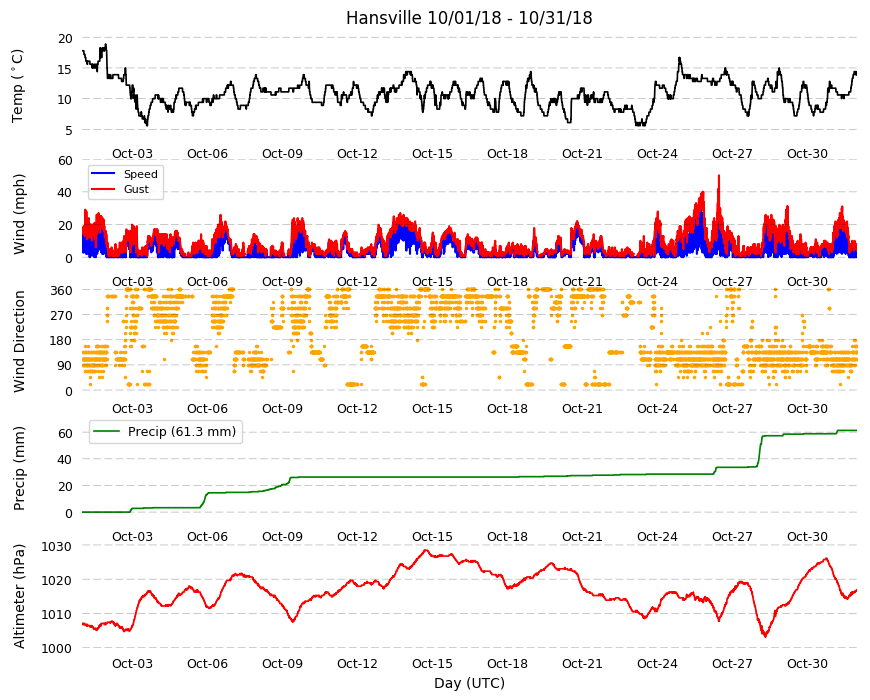Click the blue Speed legend line
The image size is (870, 700).
pyautogui.click(x=103, y=174)
